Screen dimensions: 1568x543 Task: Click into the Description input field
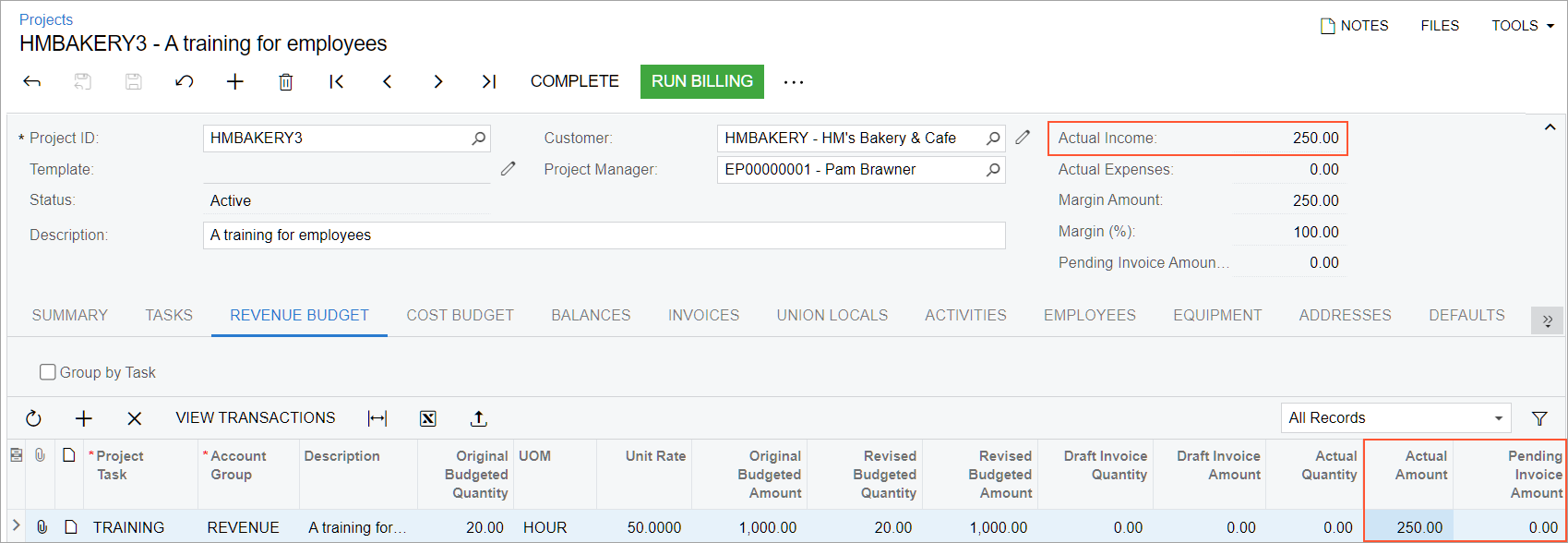click(x=604, y=235)
